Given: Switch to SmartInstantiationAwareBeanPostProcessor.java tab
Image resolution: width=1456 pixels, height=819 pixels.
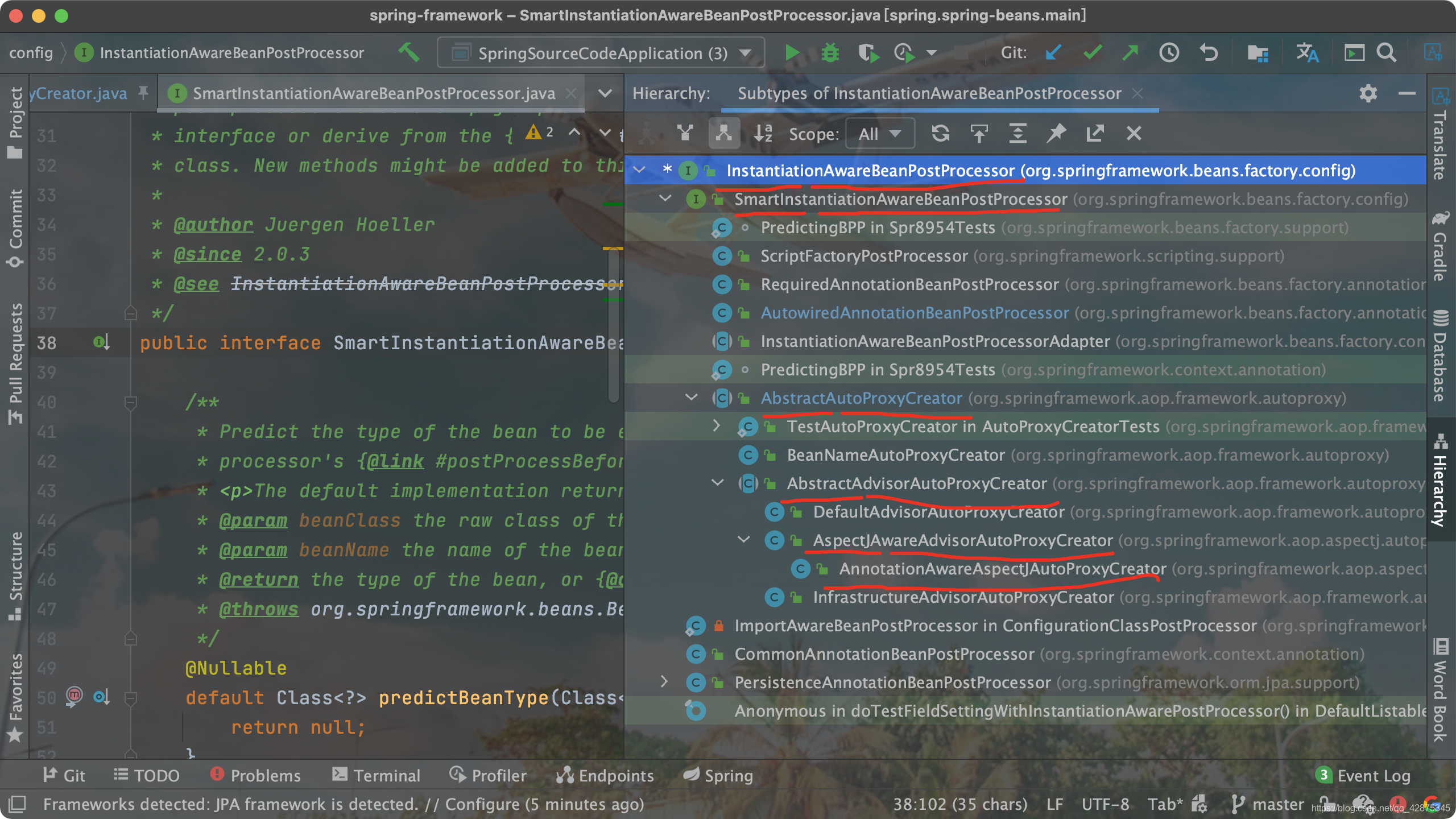Looking at the screenshot, I should (x=373, y=93).
